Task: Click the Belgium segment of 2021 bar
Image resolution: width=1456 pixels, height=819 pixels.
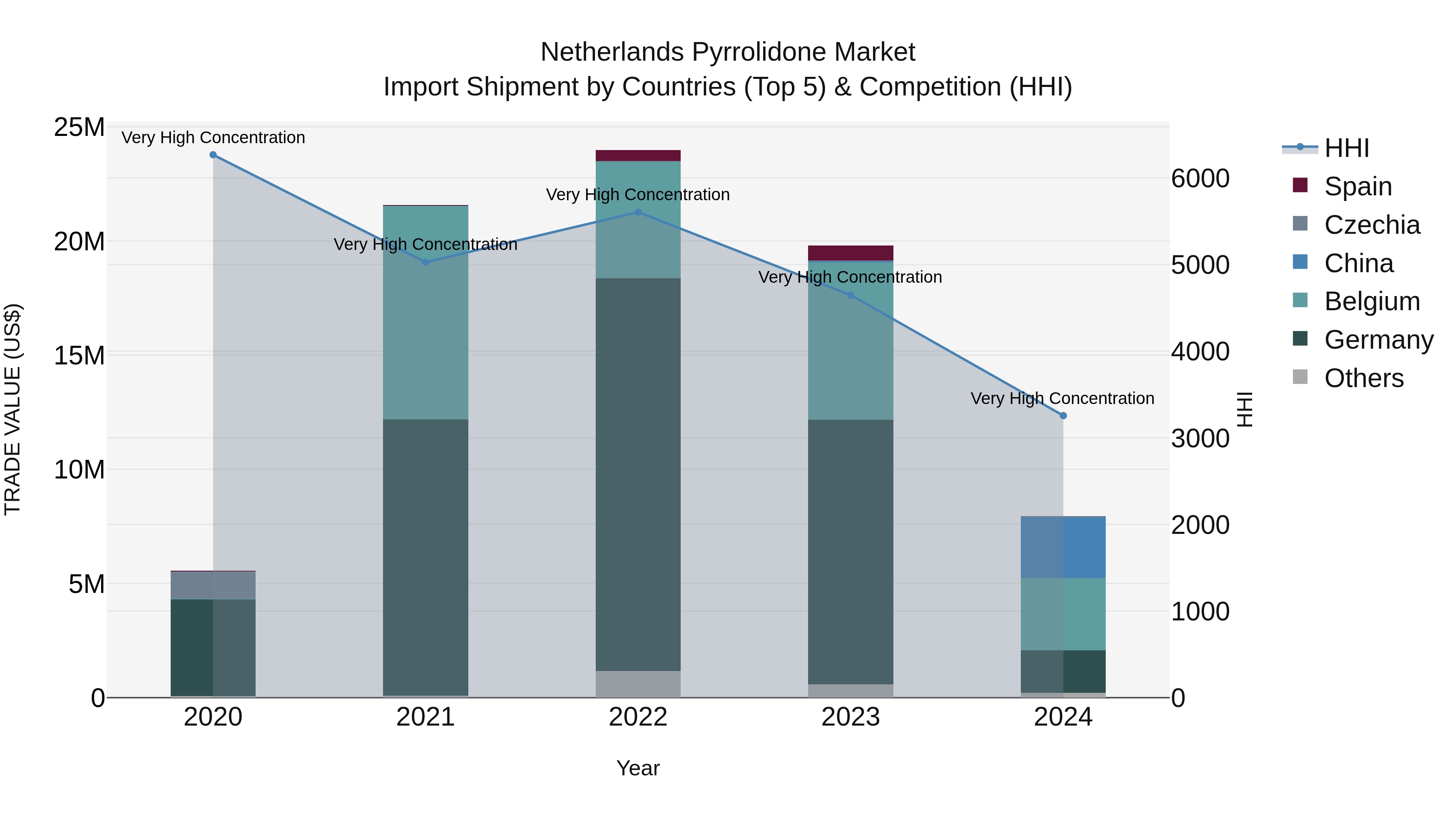Action: 425,313
